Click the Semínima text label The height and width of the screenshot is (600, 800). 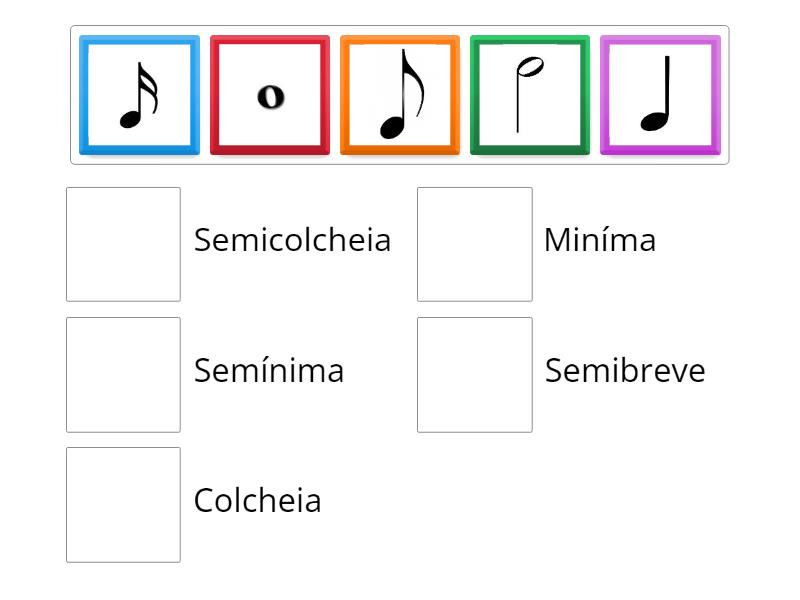[x=268, y=371]
